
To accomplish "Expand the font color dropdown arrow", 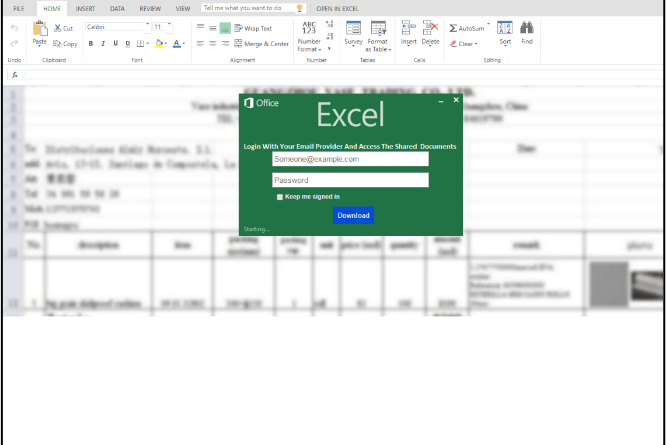I will click(x=183, y=43).
